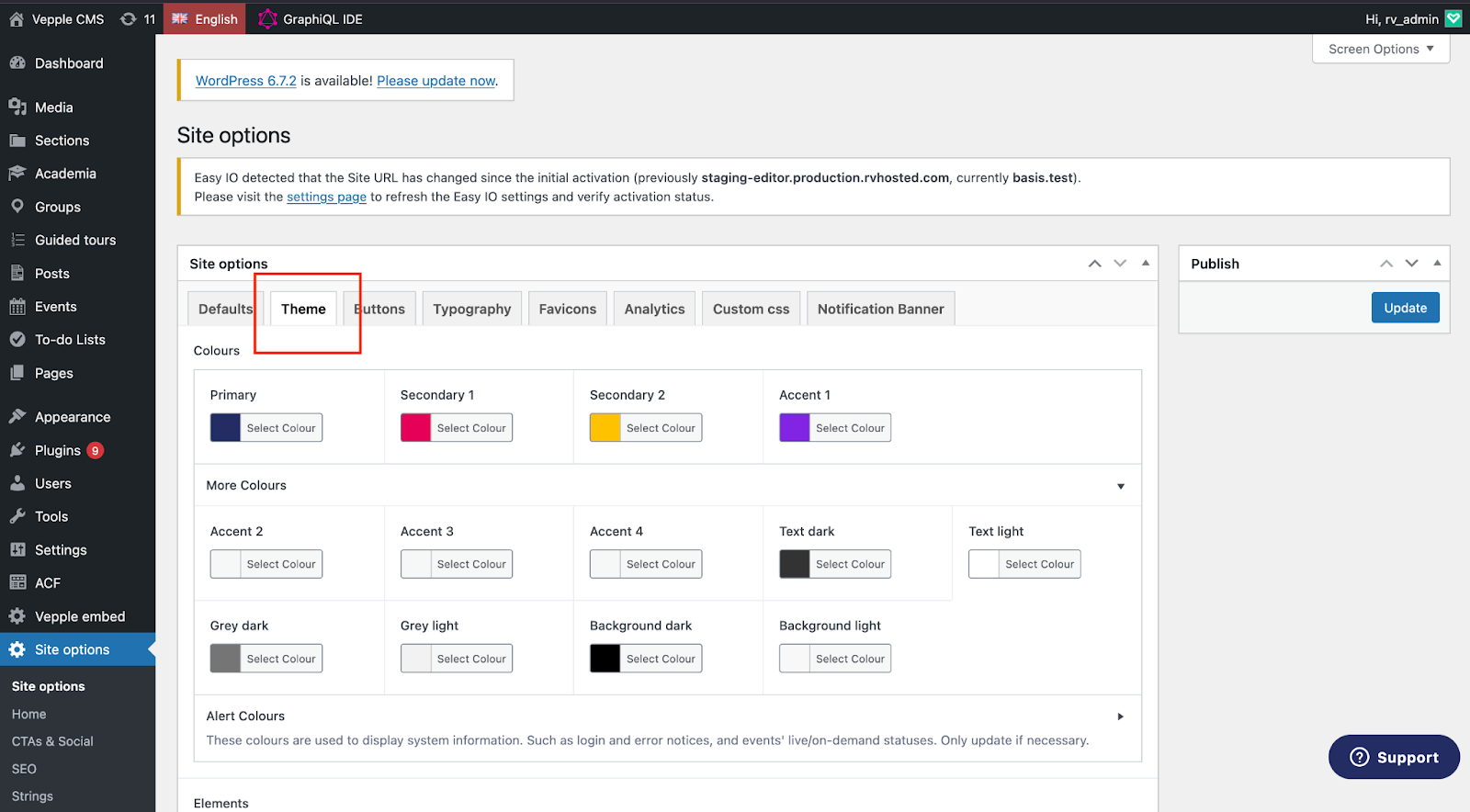Click Select Colour for Primary

pyautogui.click(x=281, y=428)
